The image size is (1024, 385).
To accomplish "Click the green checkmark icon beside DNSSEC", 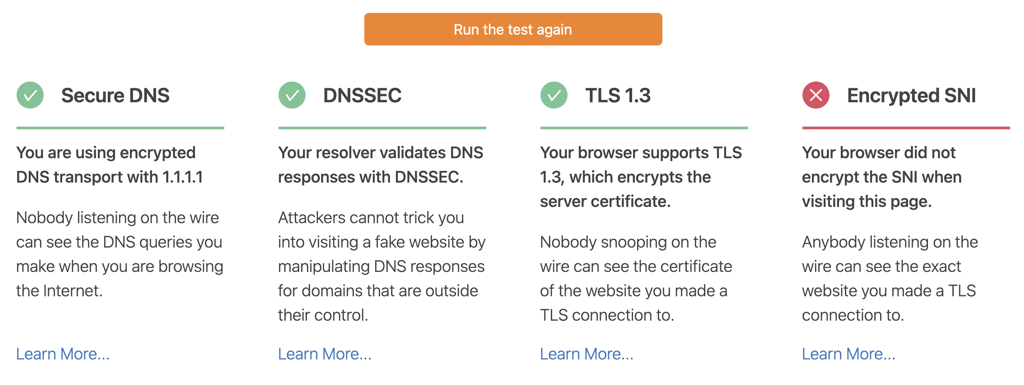I will point(292,95).
